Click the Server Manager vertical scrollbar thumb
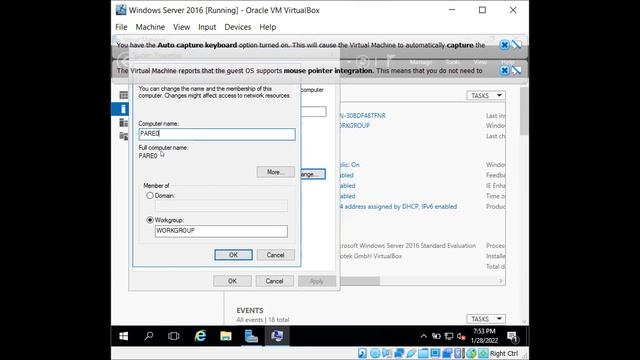The image size is (640, 360). coord(524,110)
